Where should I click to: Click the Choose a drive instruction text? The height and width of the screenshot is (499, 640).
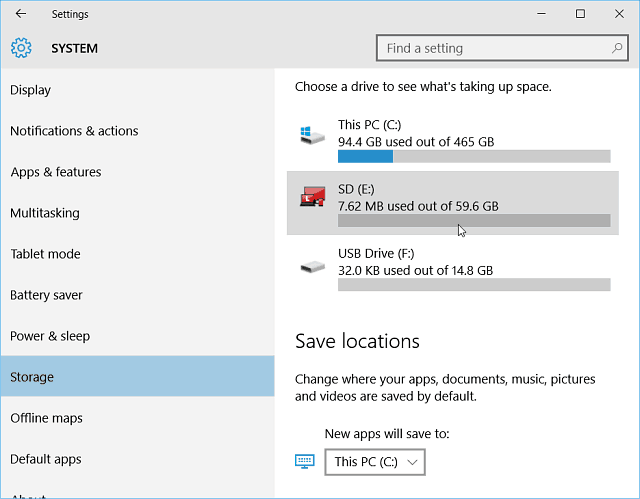point(423,86)
